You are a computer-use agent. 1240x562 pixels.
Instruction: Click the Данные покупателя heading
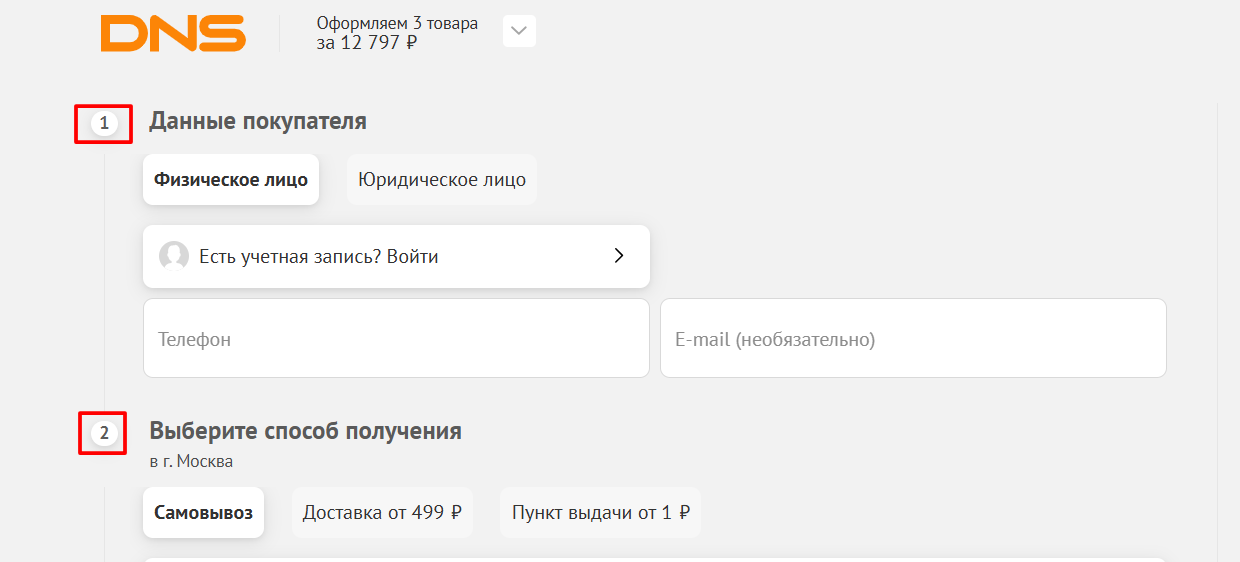pyautogui.click(x=258, y=122)
